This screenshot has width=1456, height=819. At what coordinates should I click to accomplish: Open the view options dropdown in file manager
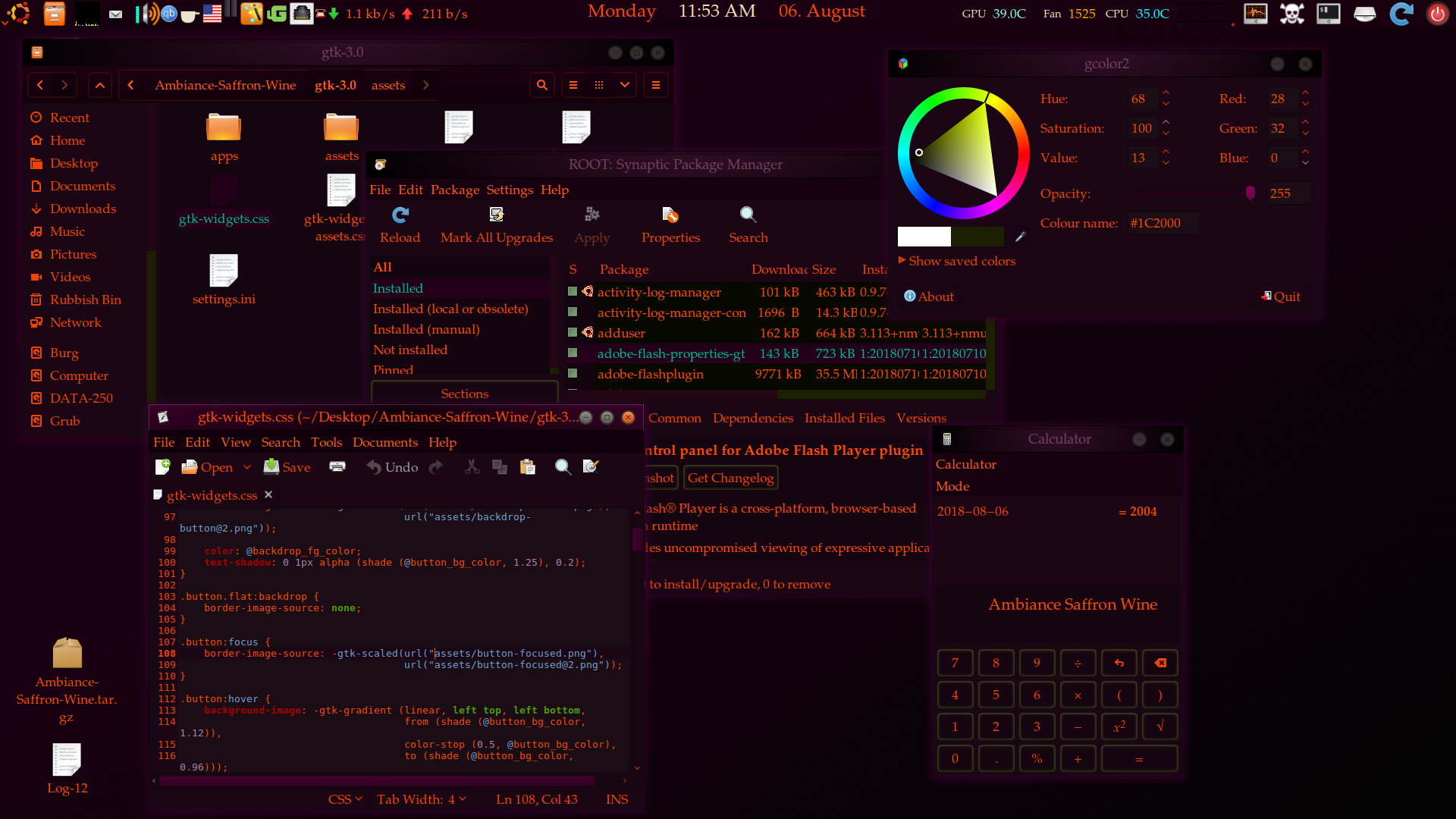pyautogui.click(x=625, y=85)
